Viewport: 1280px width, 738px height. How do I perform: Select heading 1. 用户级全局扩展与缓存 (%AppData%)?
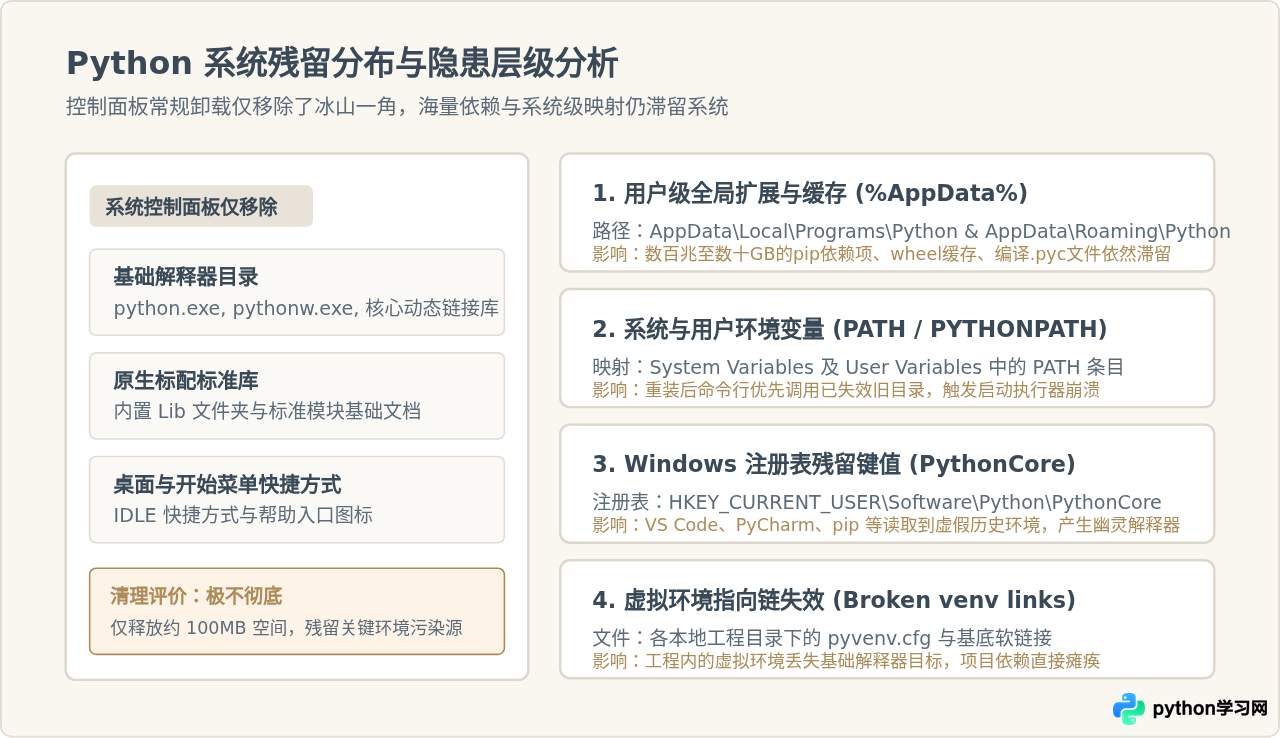pyautogui.click(x=810, y=193)
